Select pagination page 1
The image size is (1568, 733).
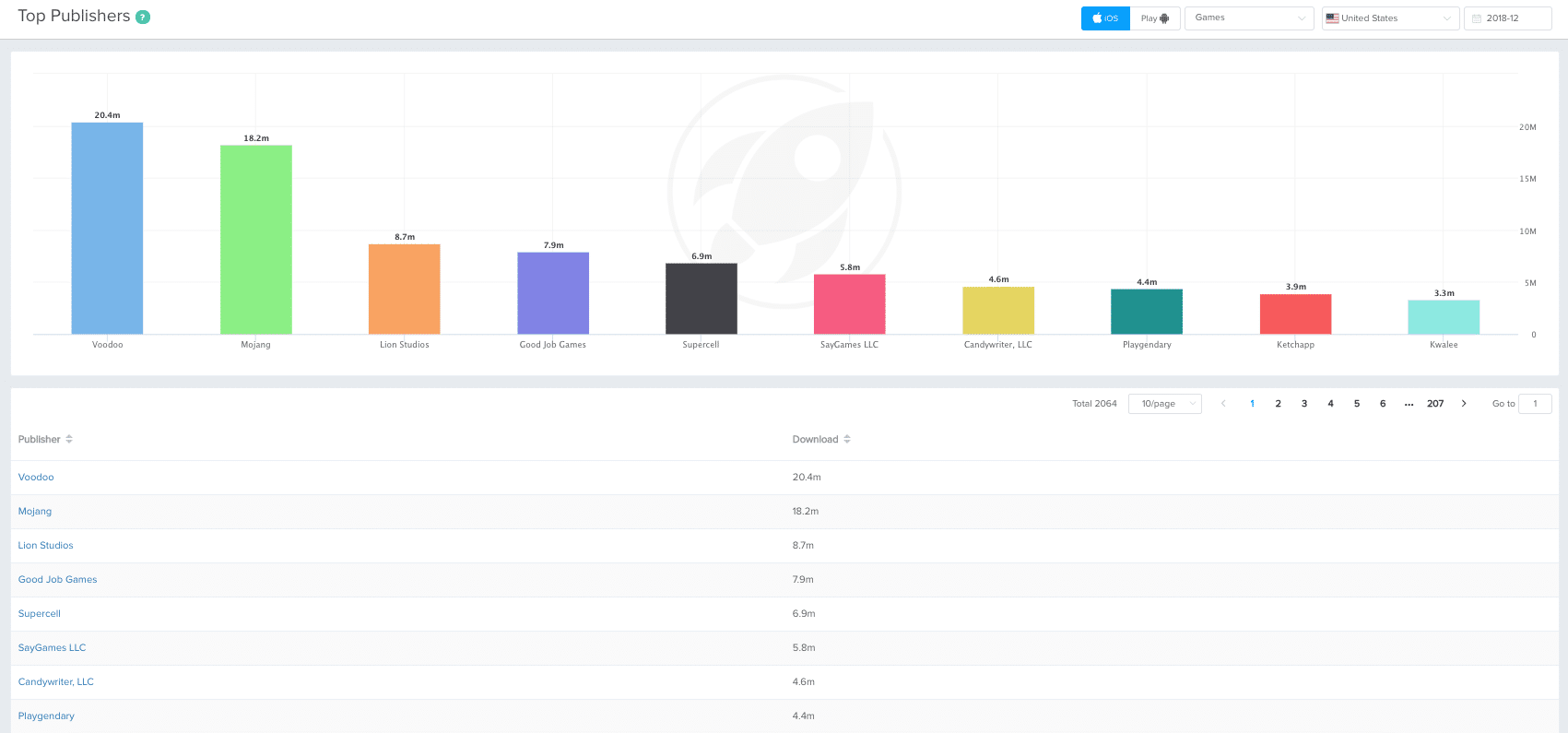coord(1252,404)
